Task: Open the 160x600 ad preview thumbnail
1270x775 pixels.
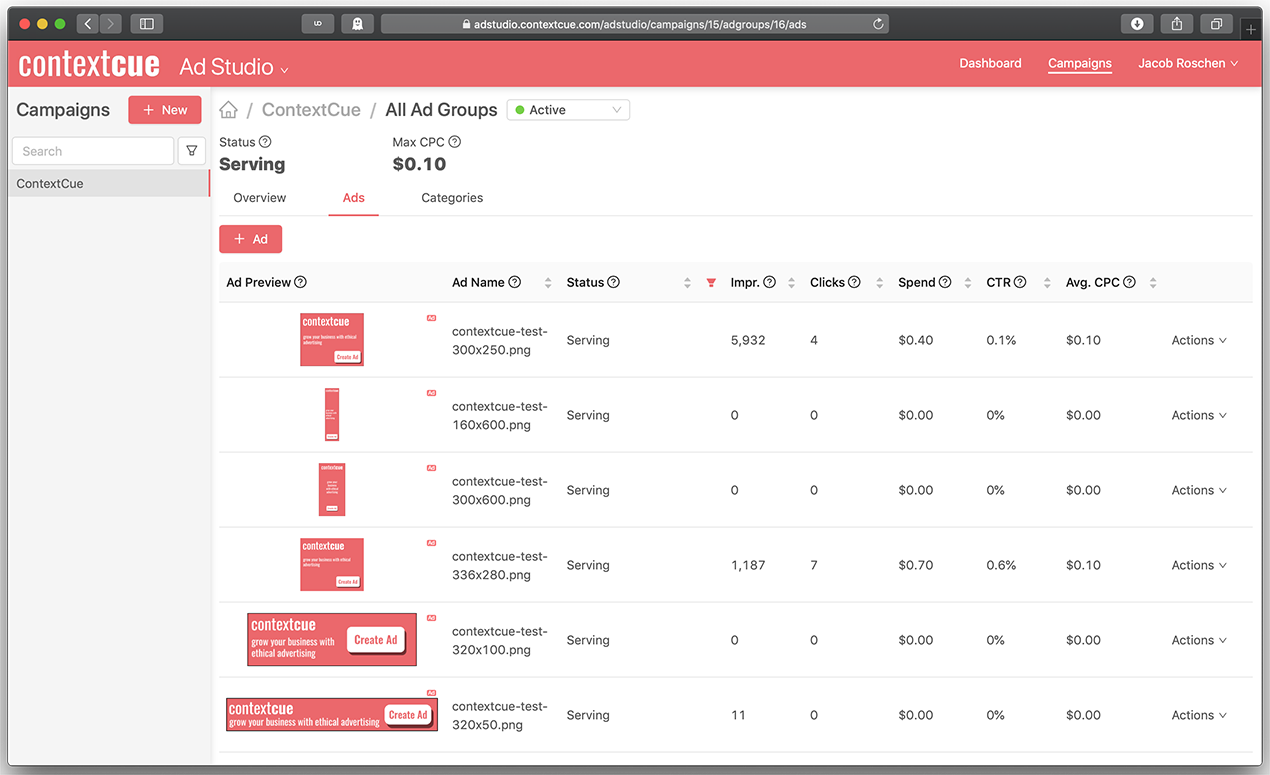Action: click(332, 415)
